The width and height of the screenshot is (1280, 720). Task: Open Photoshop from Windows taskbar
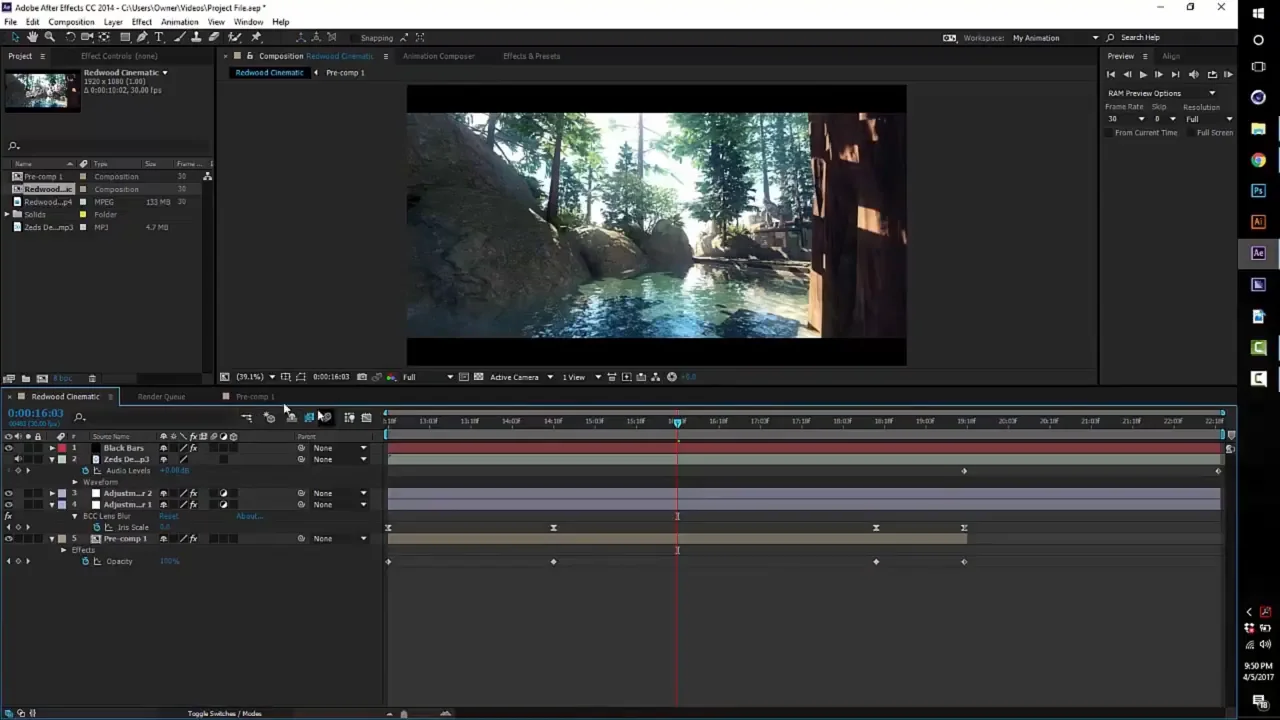click(x=1259, y=191)
